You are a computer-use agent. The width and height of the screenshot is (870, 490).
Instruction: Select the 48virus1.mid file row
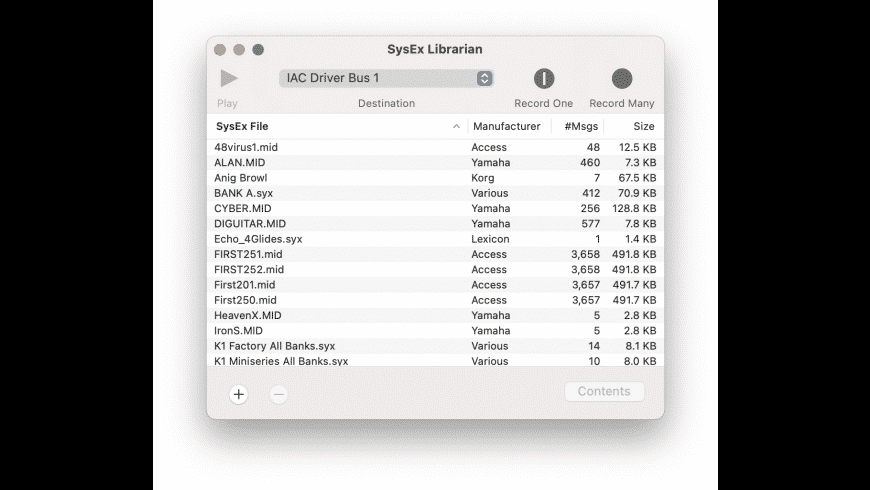click(435, 147)
